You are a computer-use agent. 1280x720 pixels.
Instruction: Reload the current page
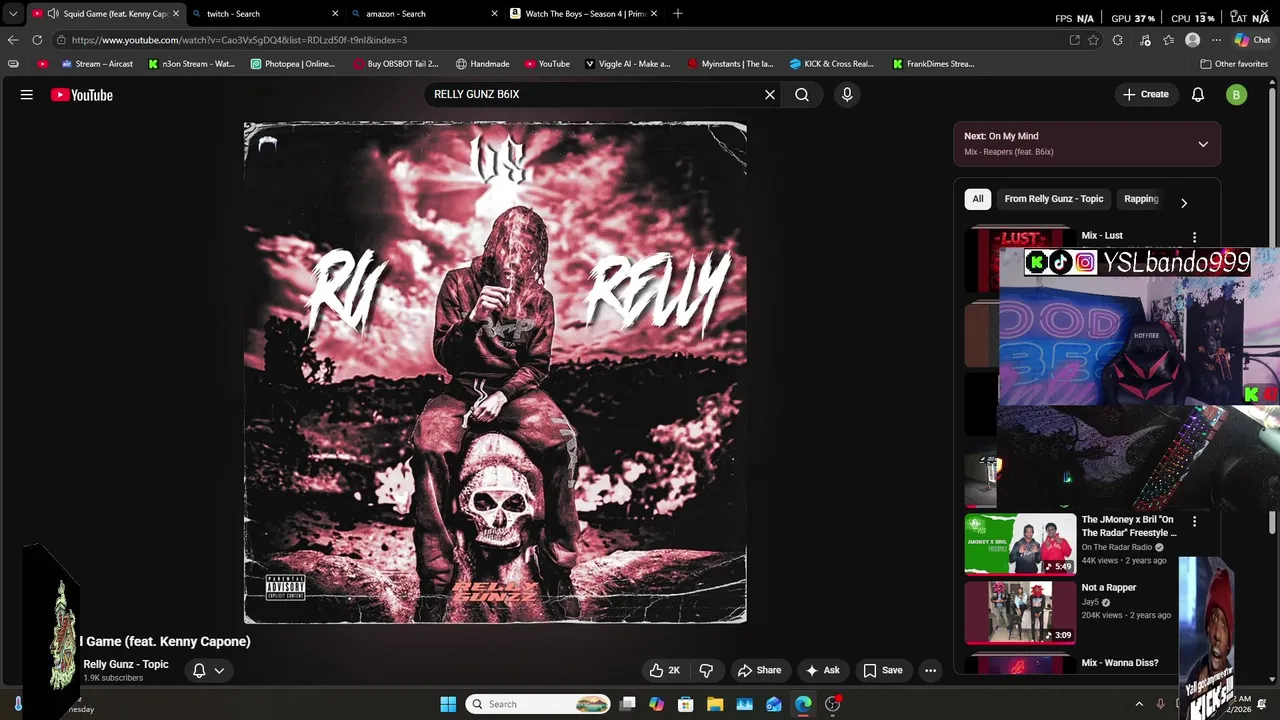[37, 40]
